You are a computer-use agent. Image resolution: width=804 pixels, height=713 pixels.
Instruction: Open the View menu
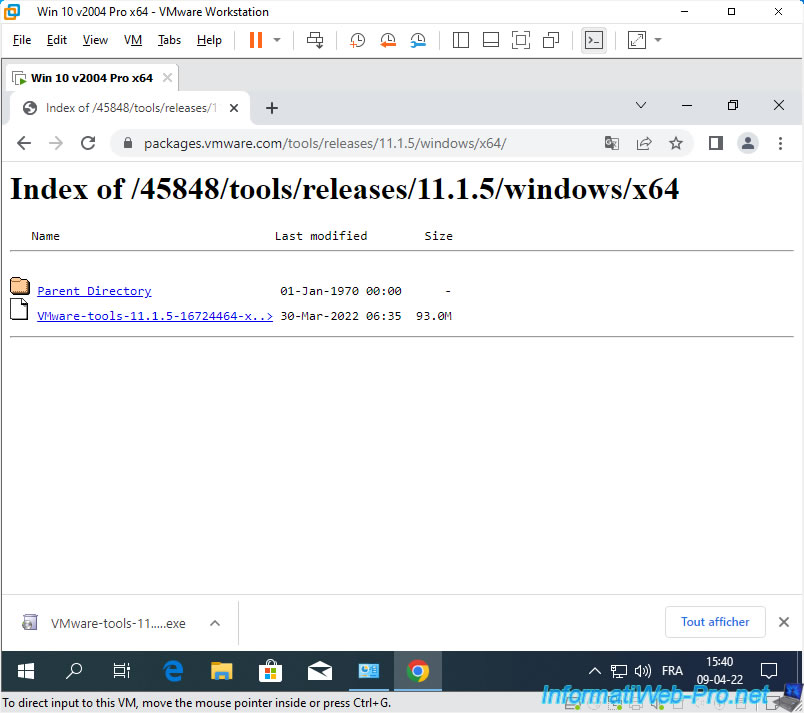coord(95,40)
